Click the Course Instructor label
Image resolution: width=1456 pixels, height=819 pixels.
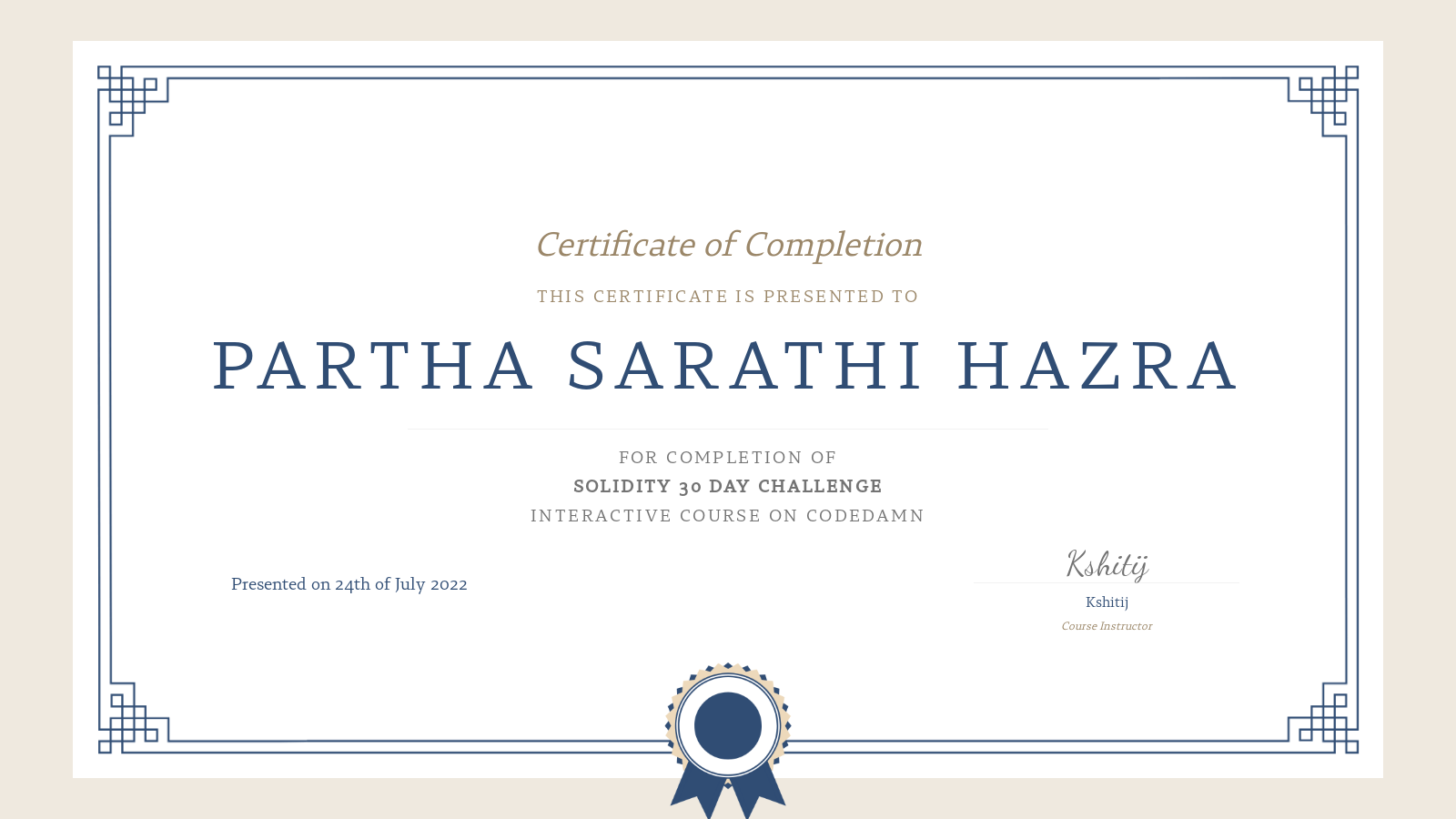tap(1107, 626)
